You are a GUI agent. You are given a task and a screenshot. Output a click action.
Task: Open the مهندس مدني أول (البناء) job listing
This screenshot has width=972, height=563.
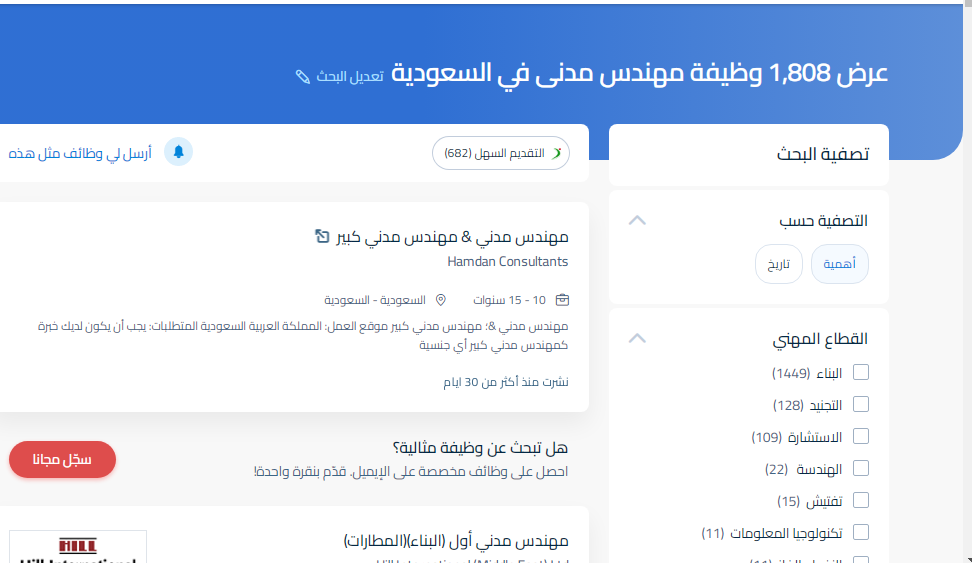click(455, 541)
